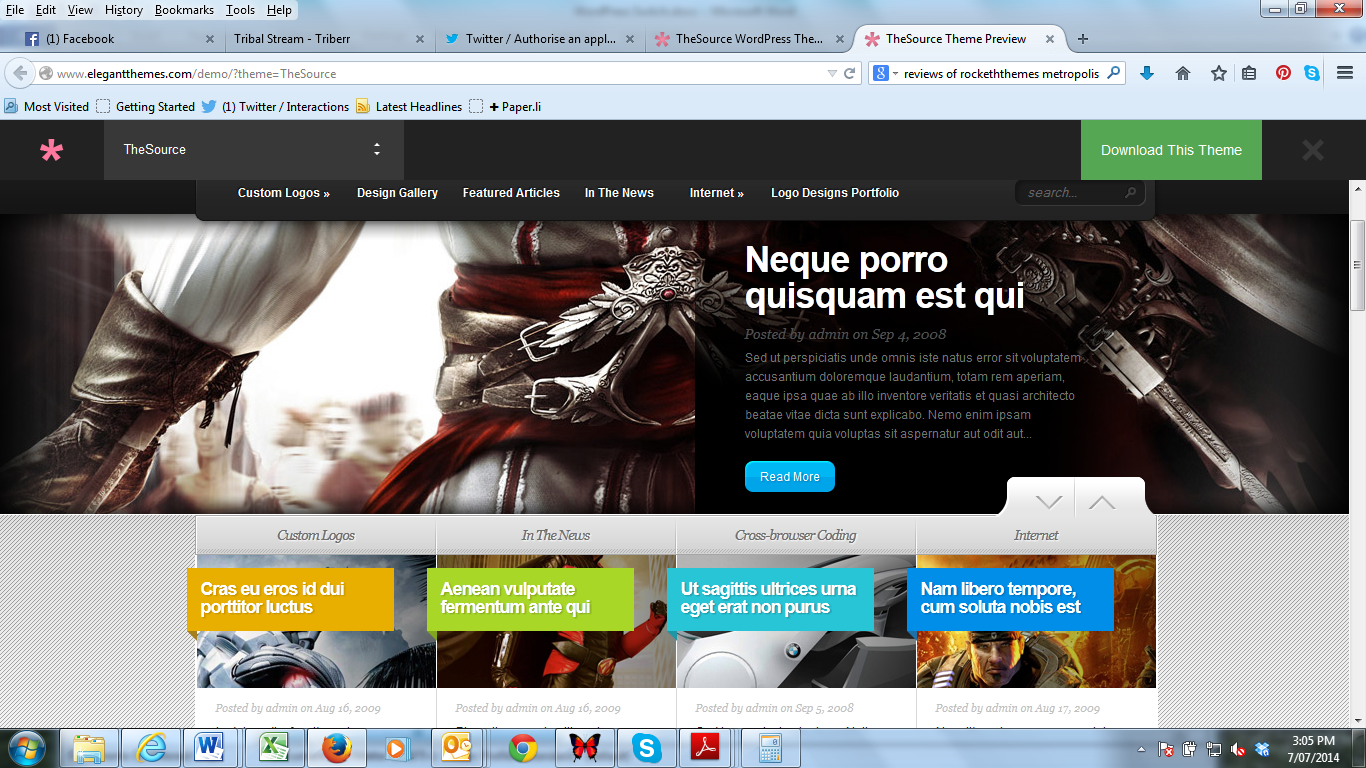Click the slider down arrow control

[x=1048, y=501]
